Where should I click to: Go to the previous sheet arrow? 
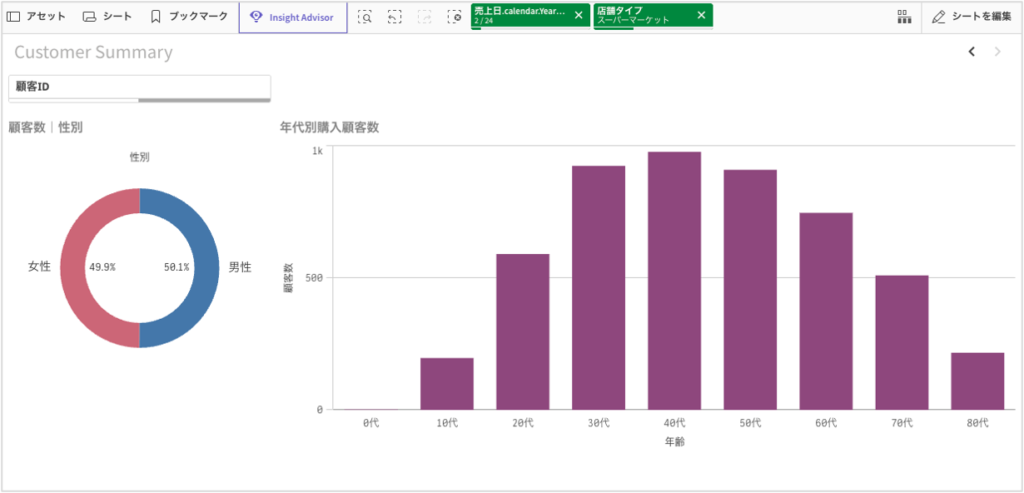[x=971, y=52]
